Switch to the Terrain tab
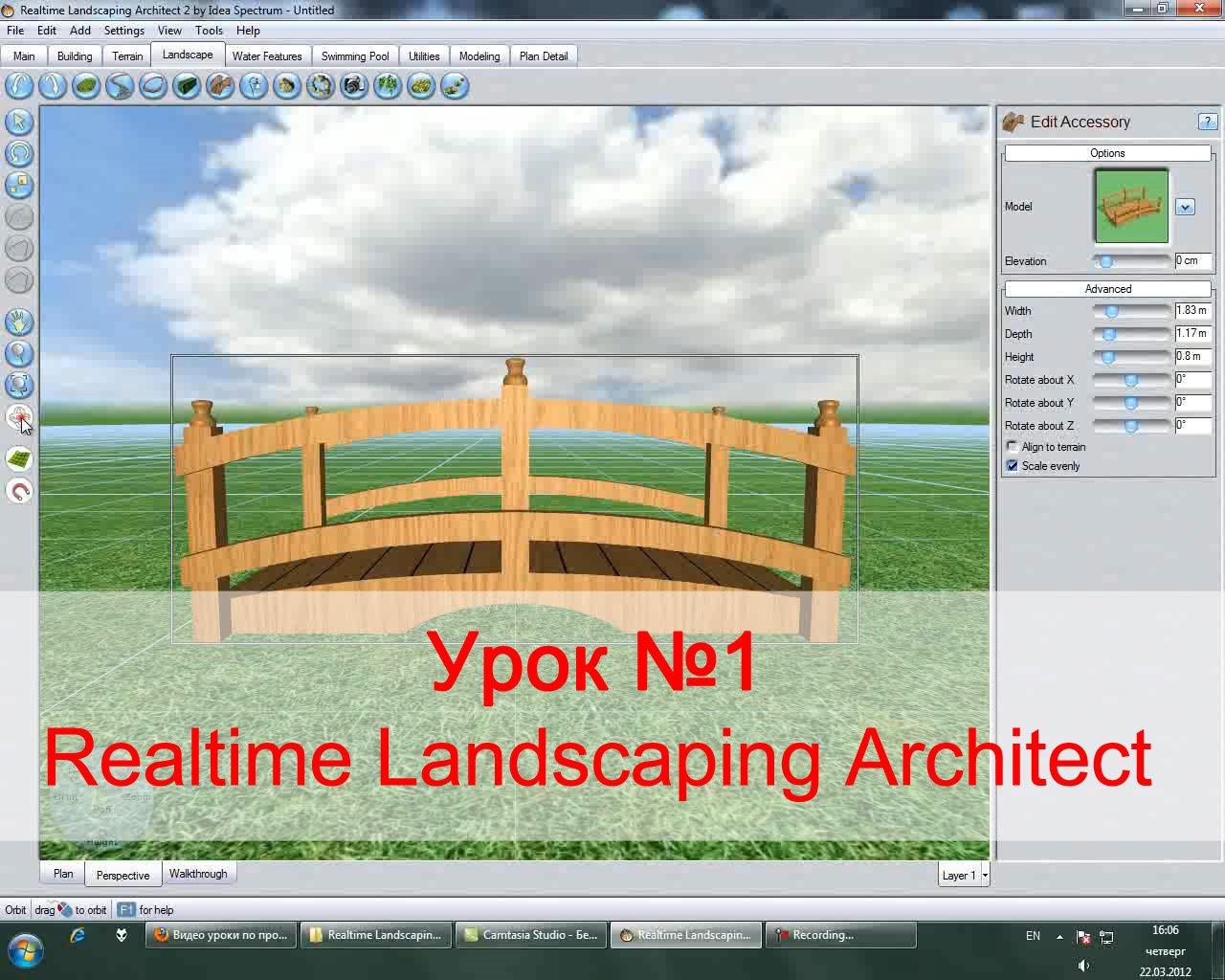The width and height of the screenshot is (1225, 980). point(127,56)
